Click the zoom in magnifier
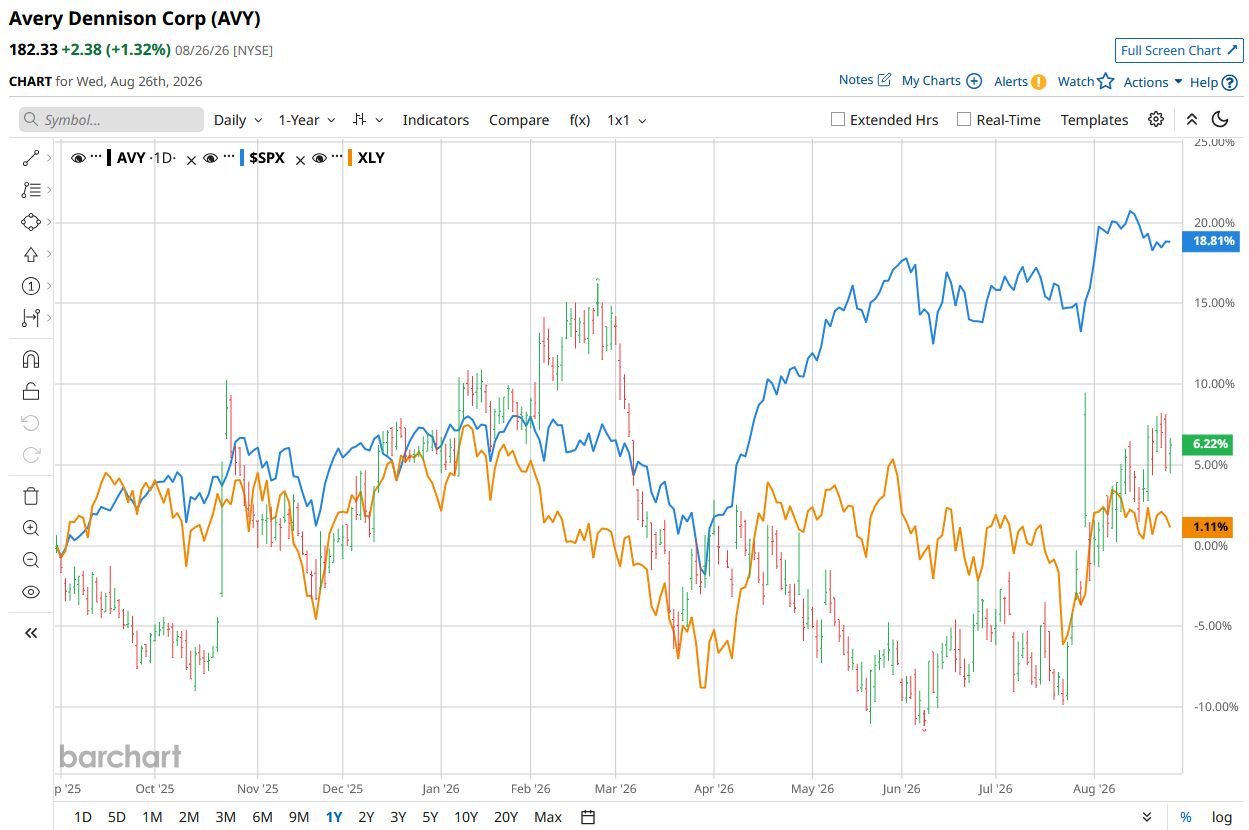The width and height of the screenshot is (1249, 830). (30, 528)
